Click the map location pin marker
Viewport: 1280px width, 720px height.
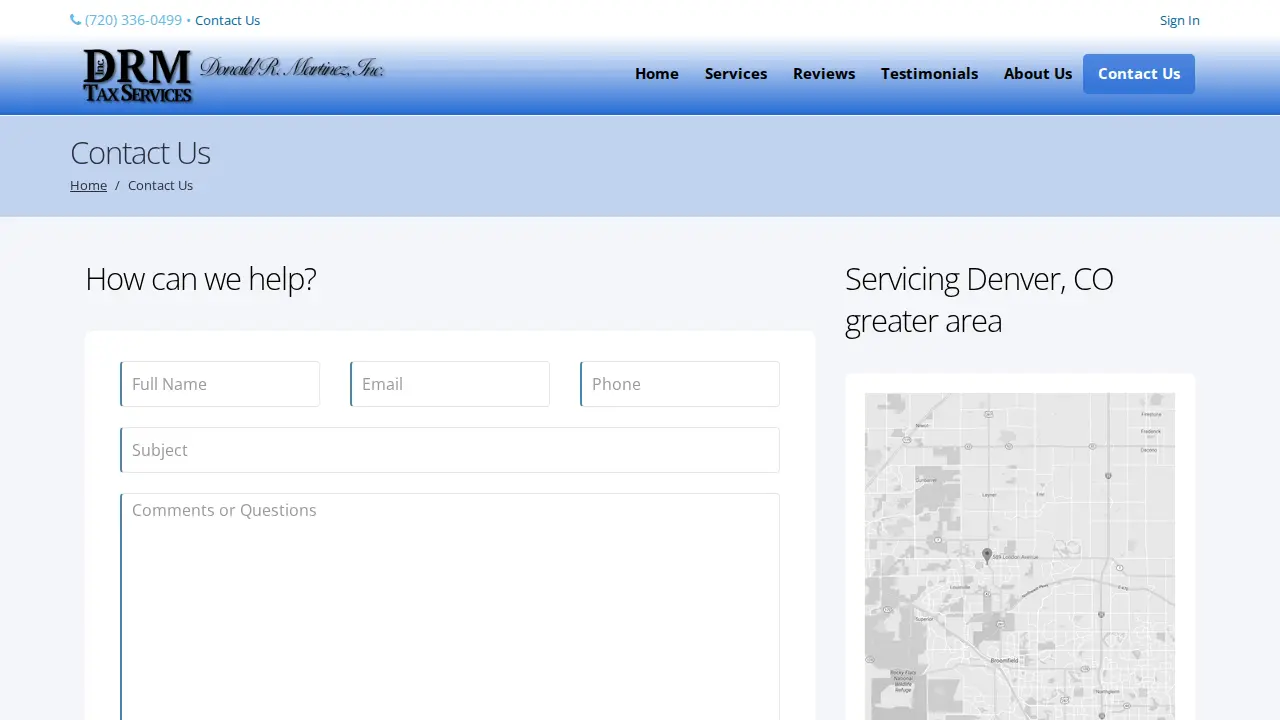987,556
